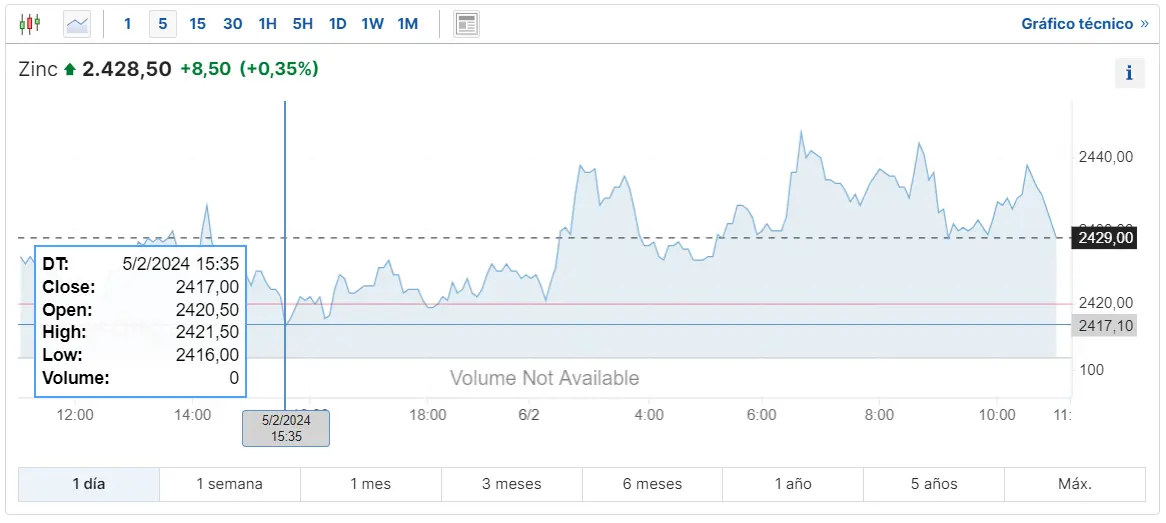Select the 1-minute interval
Screen dimensions: 1166x523
tap(127, 23)
